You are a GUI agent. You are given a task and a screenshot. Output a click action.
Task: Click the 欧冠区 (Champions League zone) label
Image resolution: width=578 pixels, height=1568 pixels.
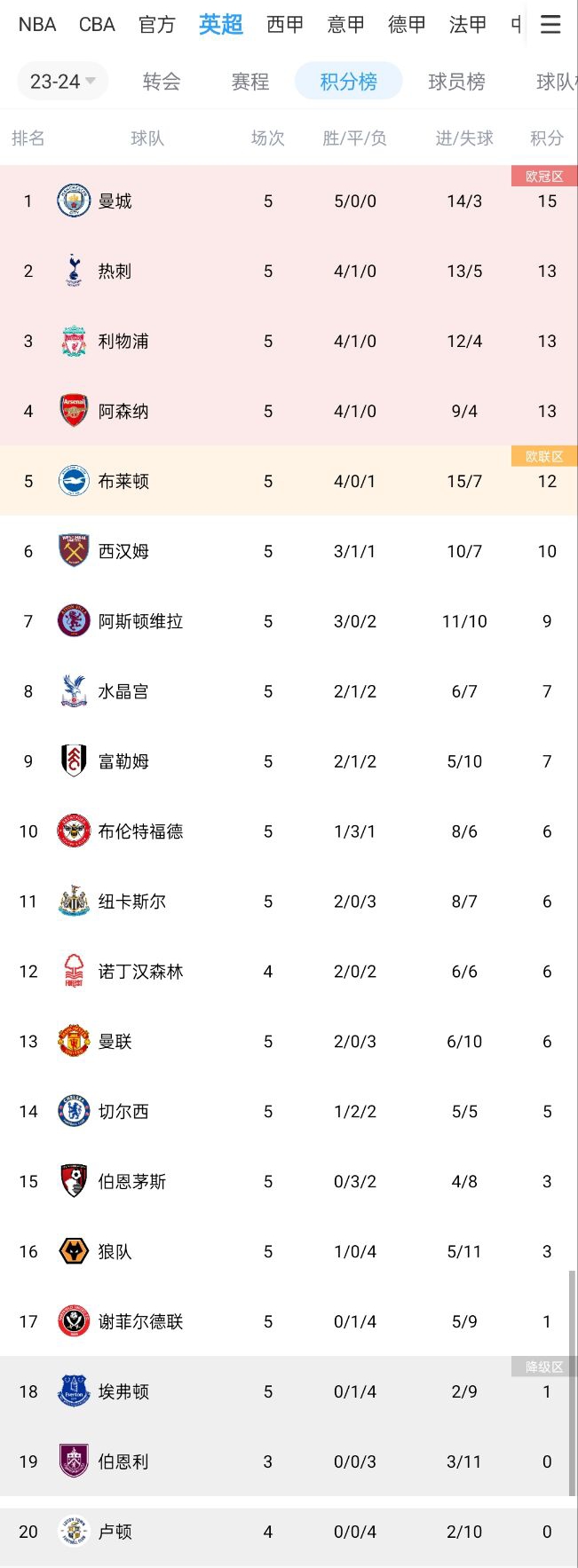point(545,176)
